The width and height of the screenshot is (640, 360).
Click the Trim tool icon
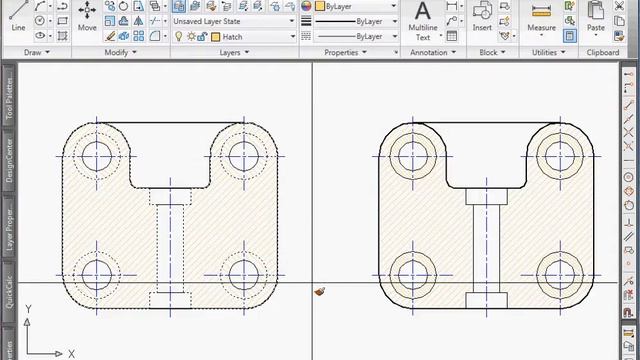tap(155, 21)
